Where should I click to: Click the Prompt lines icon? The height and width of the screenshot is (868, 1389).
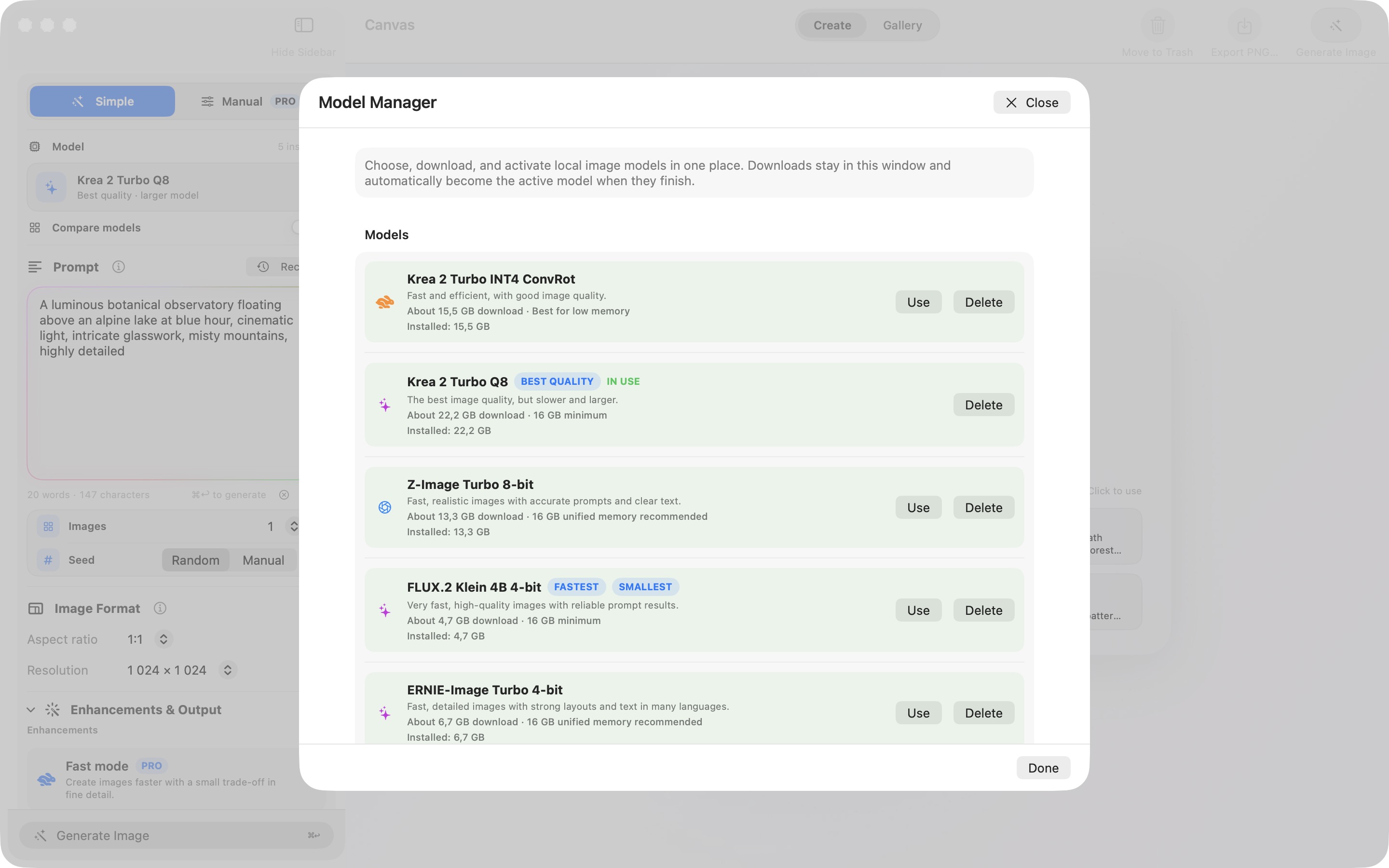(x=34, y=267)
